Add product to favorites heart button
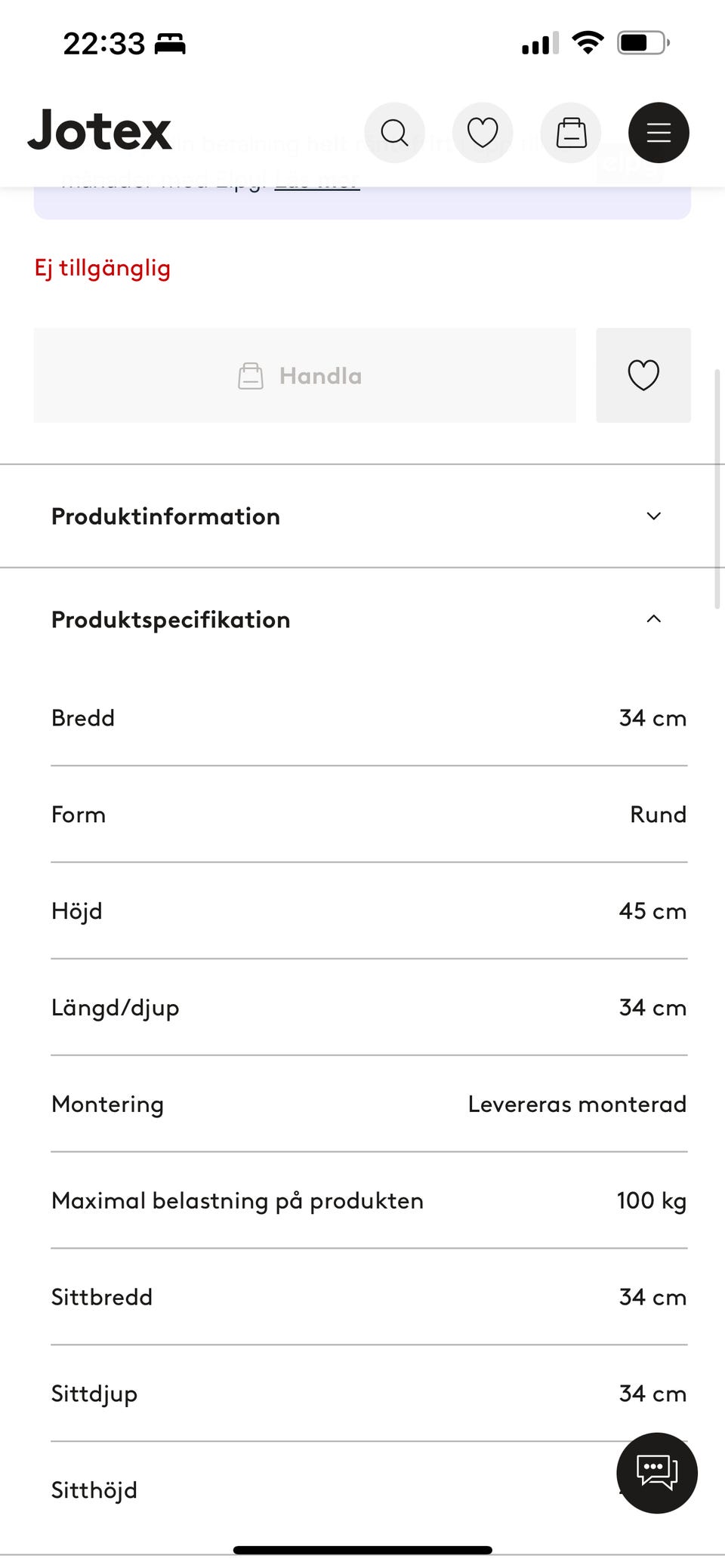This screenshot has width=725, height=1568. click(643, 375)
